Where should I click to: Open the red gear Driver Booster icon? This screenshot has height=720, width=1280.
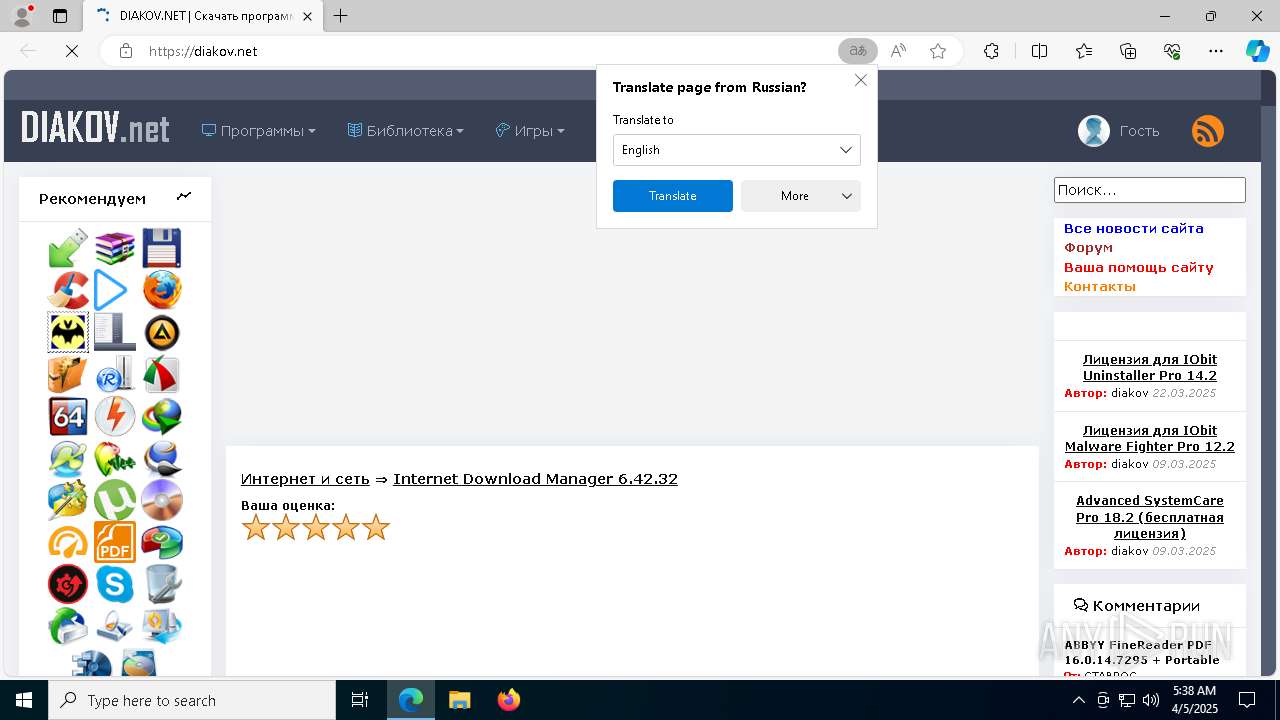tap(68, 584)
